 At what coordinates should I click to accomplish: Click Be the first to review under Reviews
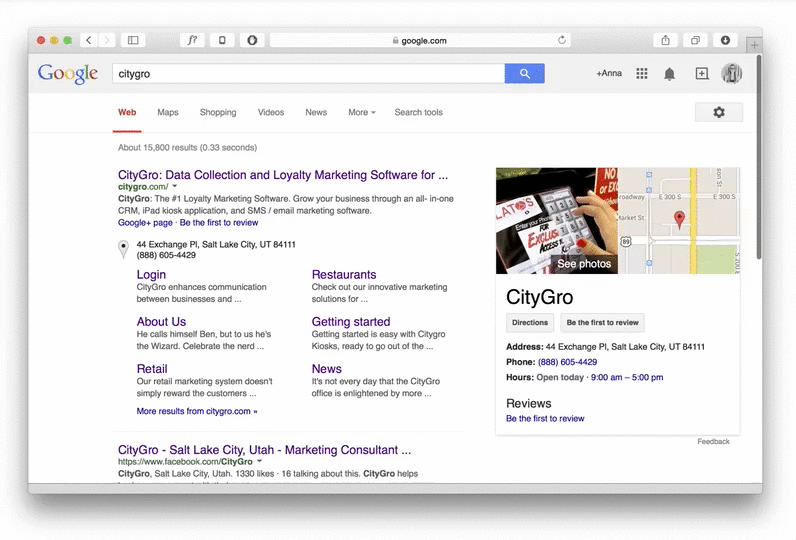545,418
